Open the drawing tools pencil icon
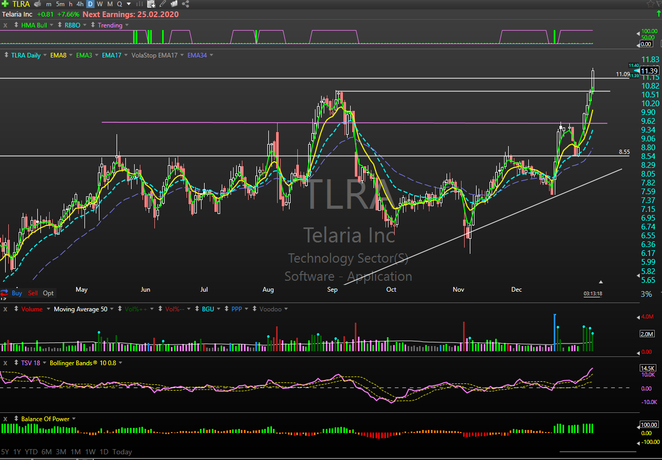662x460 pixels. click(x=163, y=4)
